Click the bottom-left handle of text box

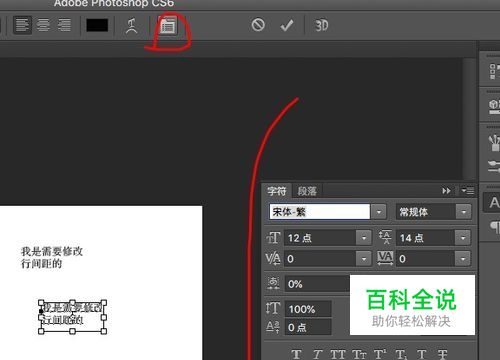[x=41, y=331]
